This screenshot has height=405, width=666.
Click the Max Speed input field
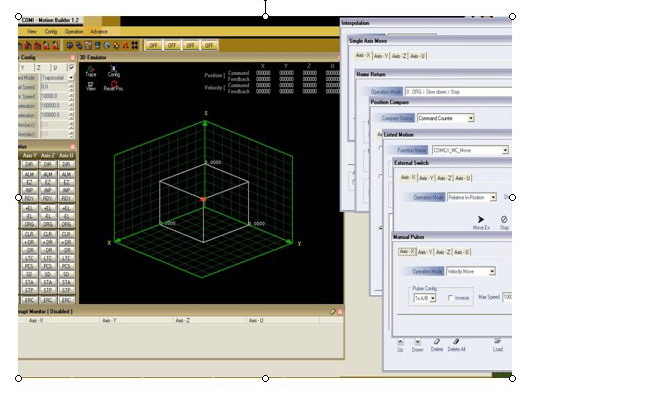coord(507,297)
